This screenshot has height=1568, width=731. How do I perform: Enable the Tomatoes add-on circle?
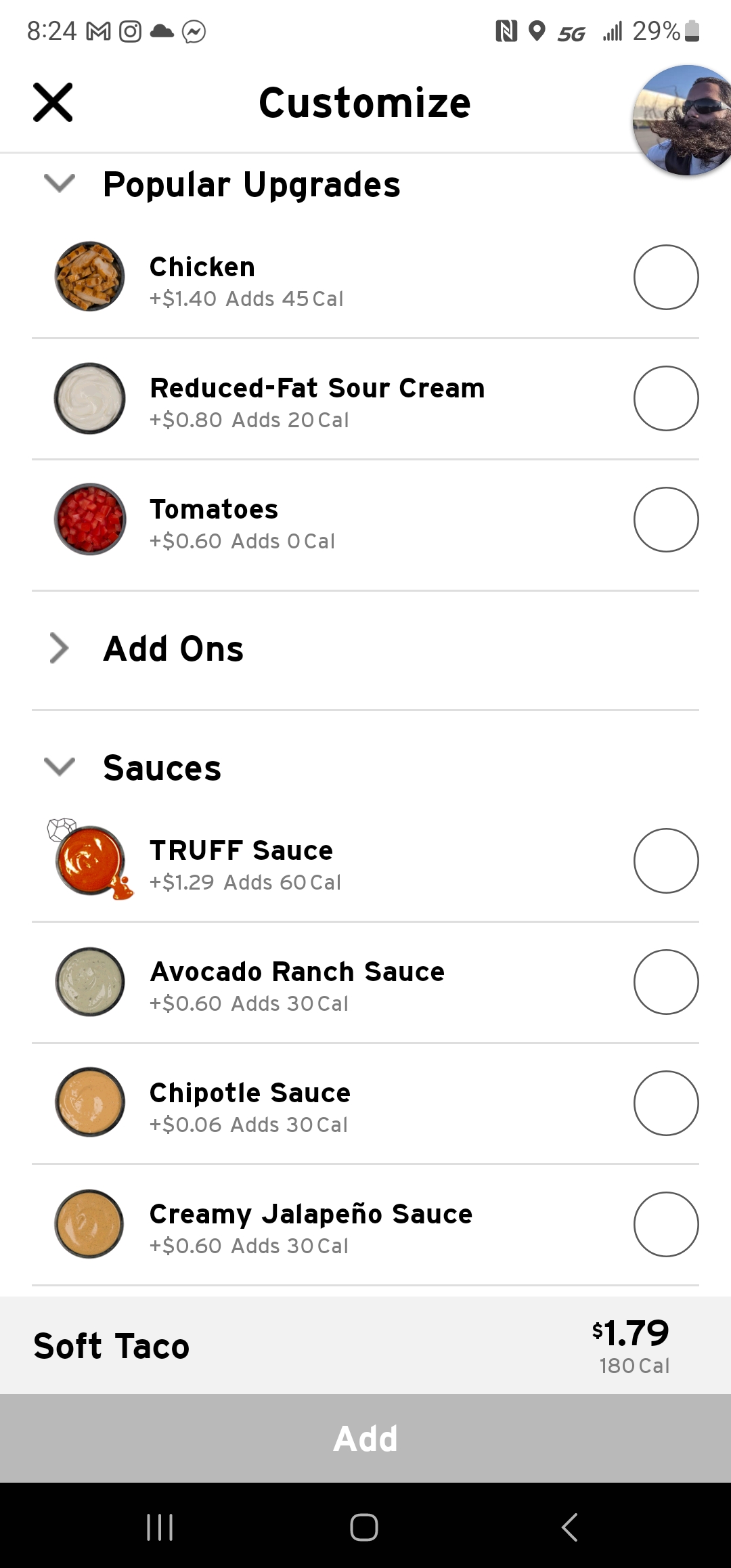coord(666,519)
